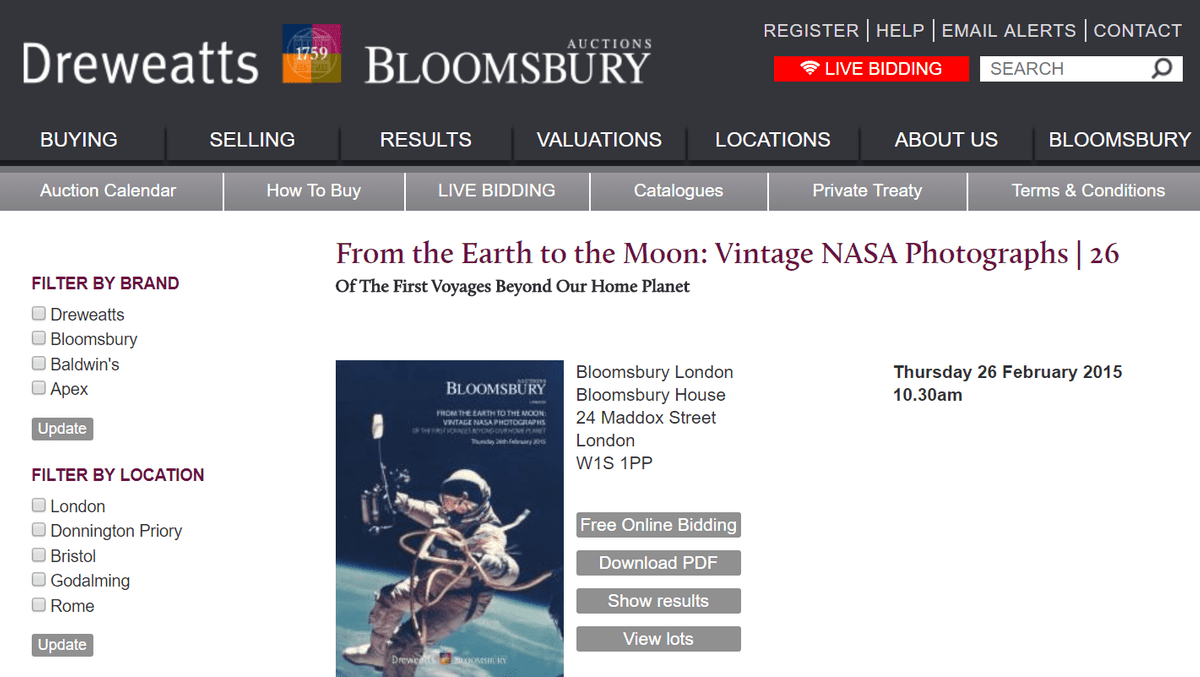
Task: Open the VALUATIONS menu
Action: [599, 140]
